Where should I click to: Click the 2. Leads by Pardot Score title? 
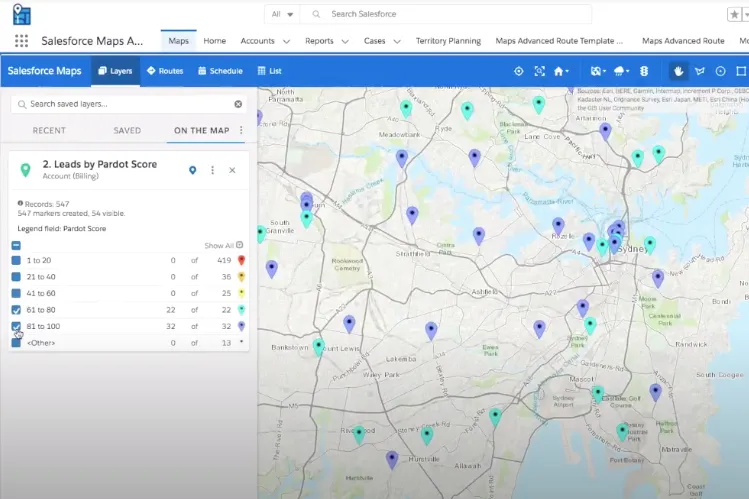click(100, 164)
